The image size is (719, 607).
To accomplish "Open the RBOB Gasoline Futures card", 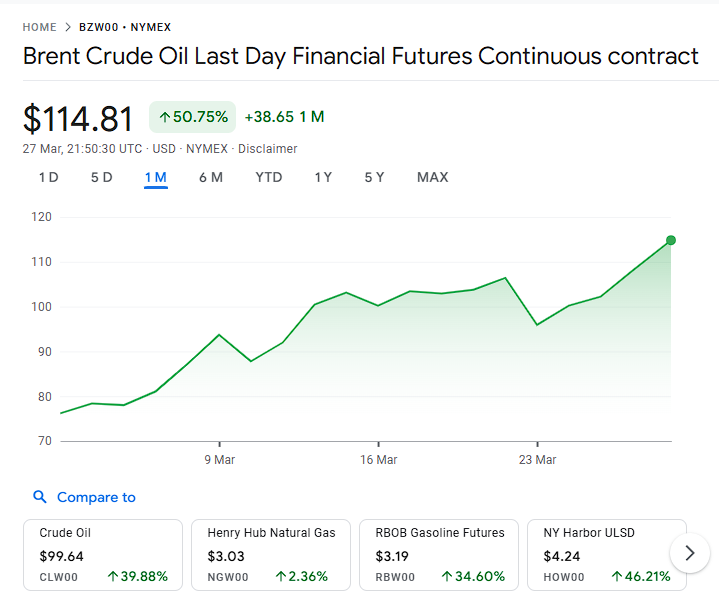I will 439,554.
